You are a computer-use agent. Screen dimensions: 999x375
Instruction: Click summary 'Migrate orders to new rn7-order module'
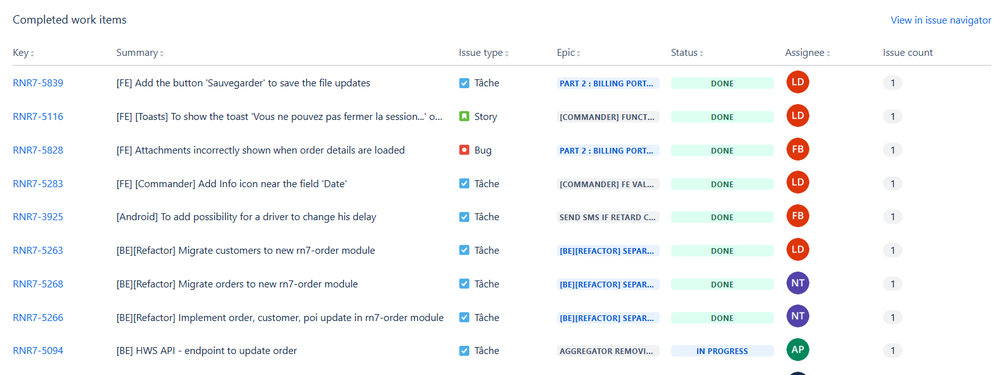tap(237, 284)
